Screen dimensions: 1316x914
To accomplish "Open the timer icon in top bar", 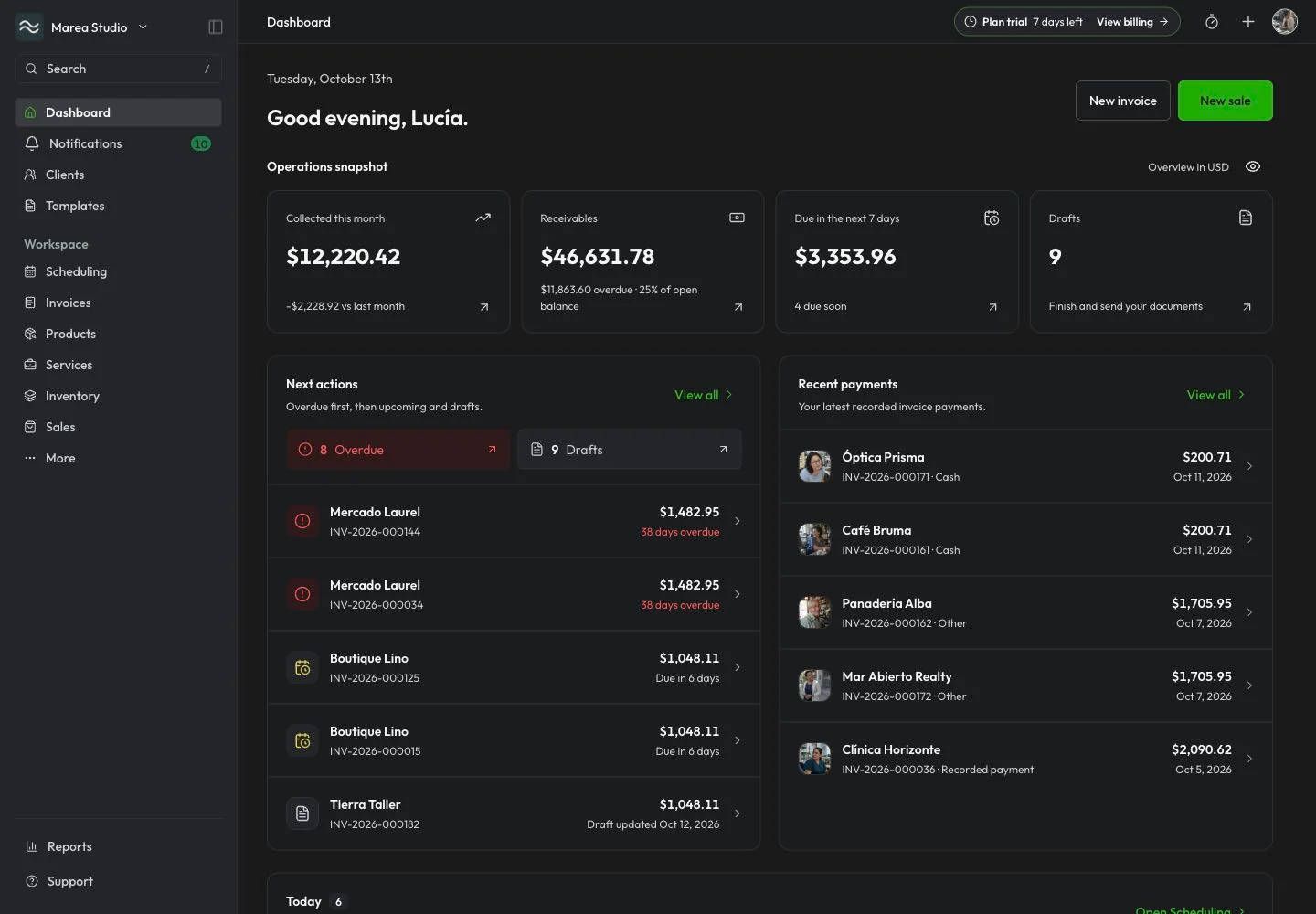I will (1212, 22).
